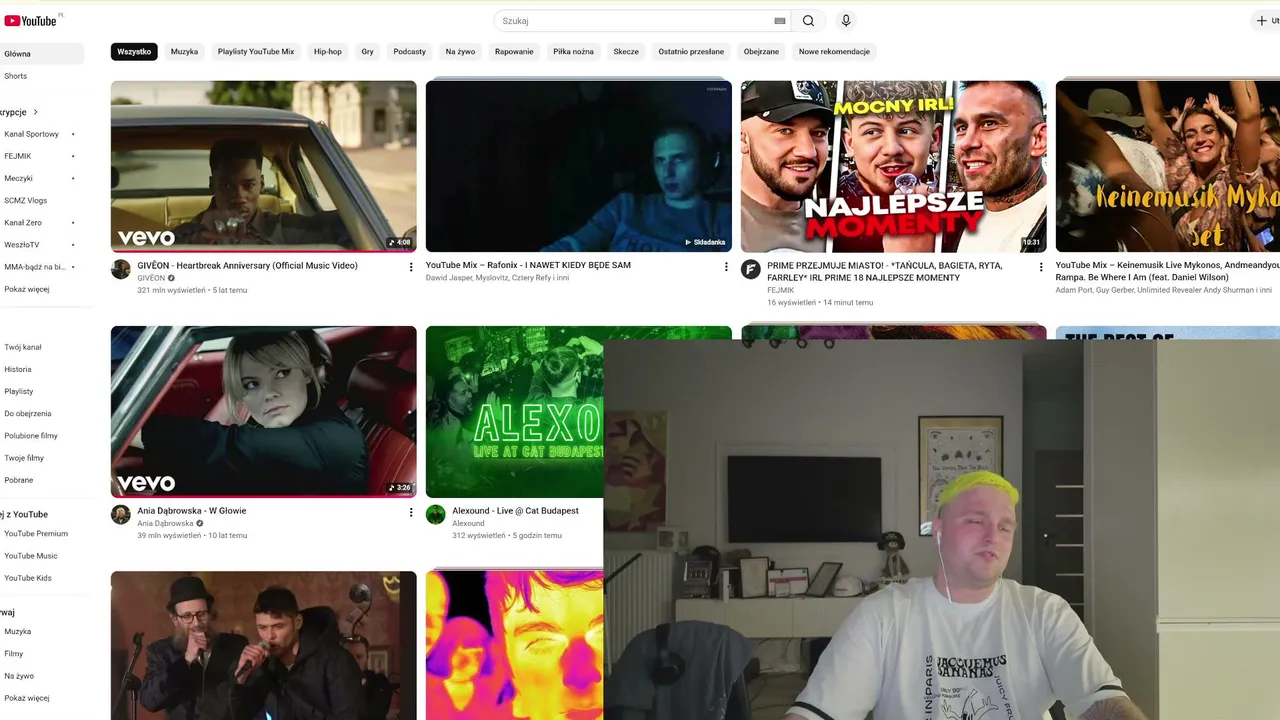Play the NAJLEPSZE MOMENTY thumbnail
Viewport: 1280px width, 720px height.
point(894,166)
